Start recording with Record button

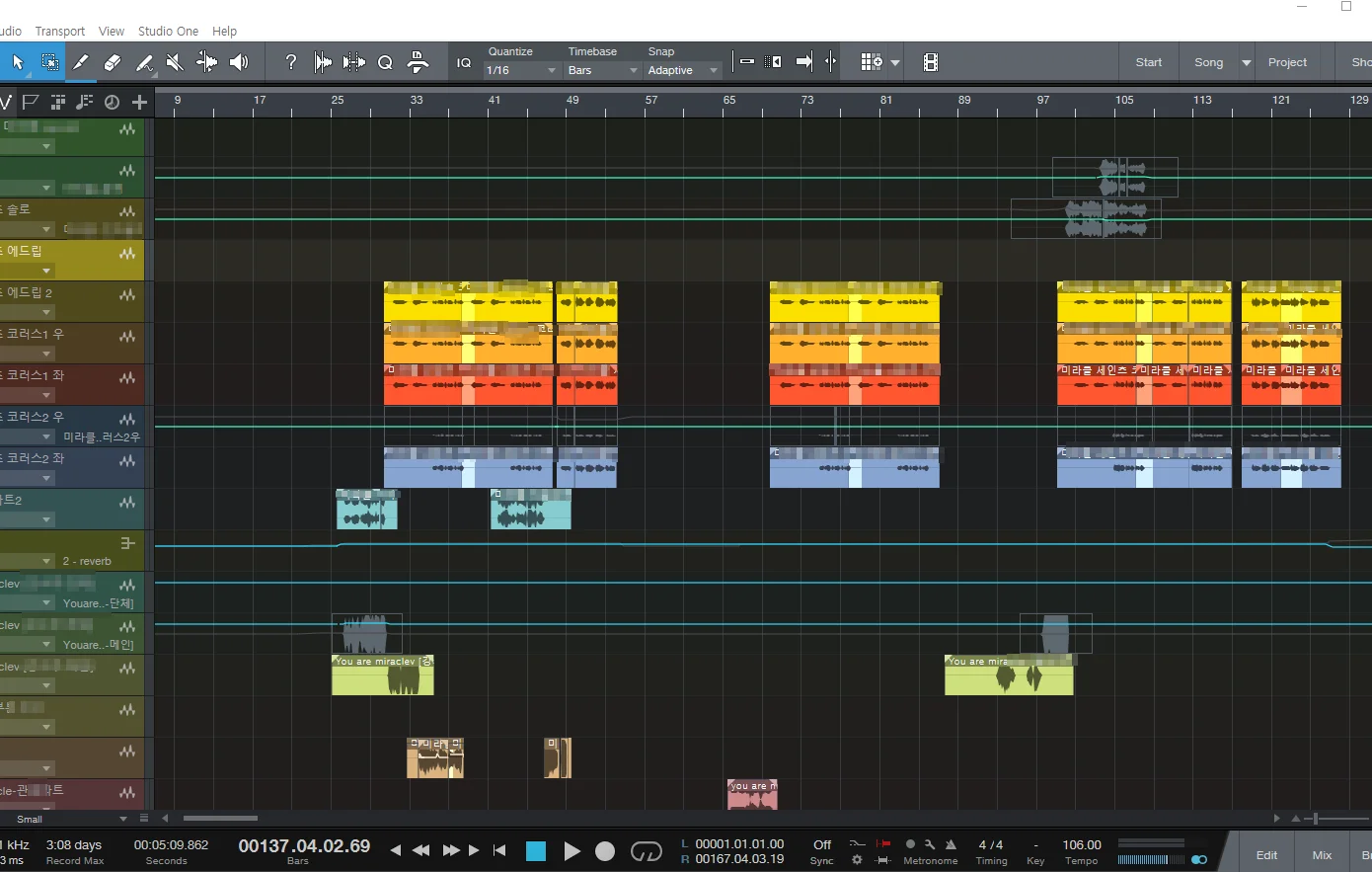click(x=605, y=851)
